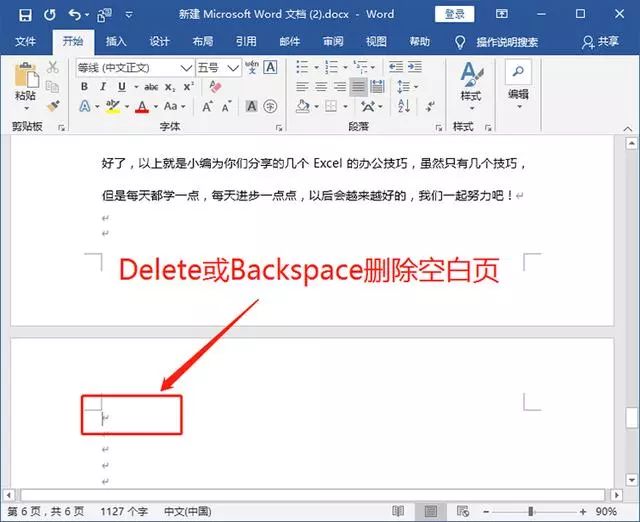Apply numbered list icon
Viewport: 640px width, 522px height.
click(x=331, y=67)
